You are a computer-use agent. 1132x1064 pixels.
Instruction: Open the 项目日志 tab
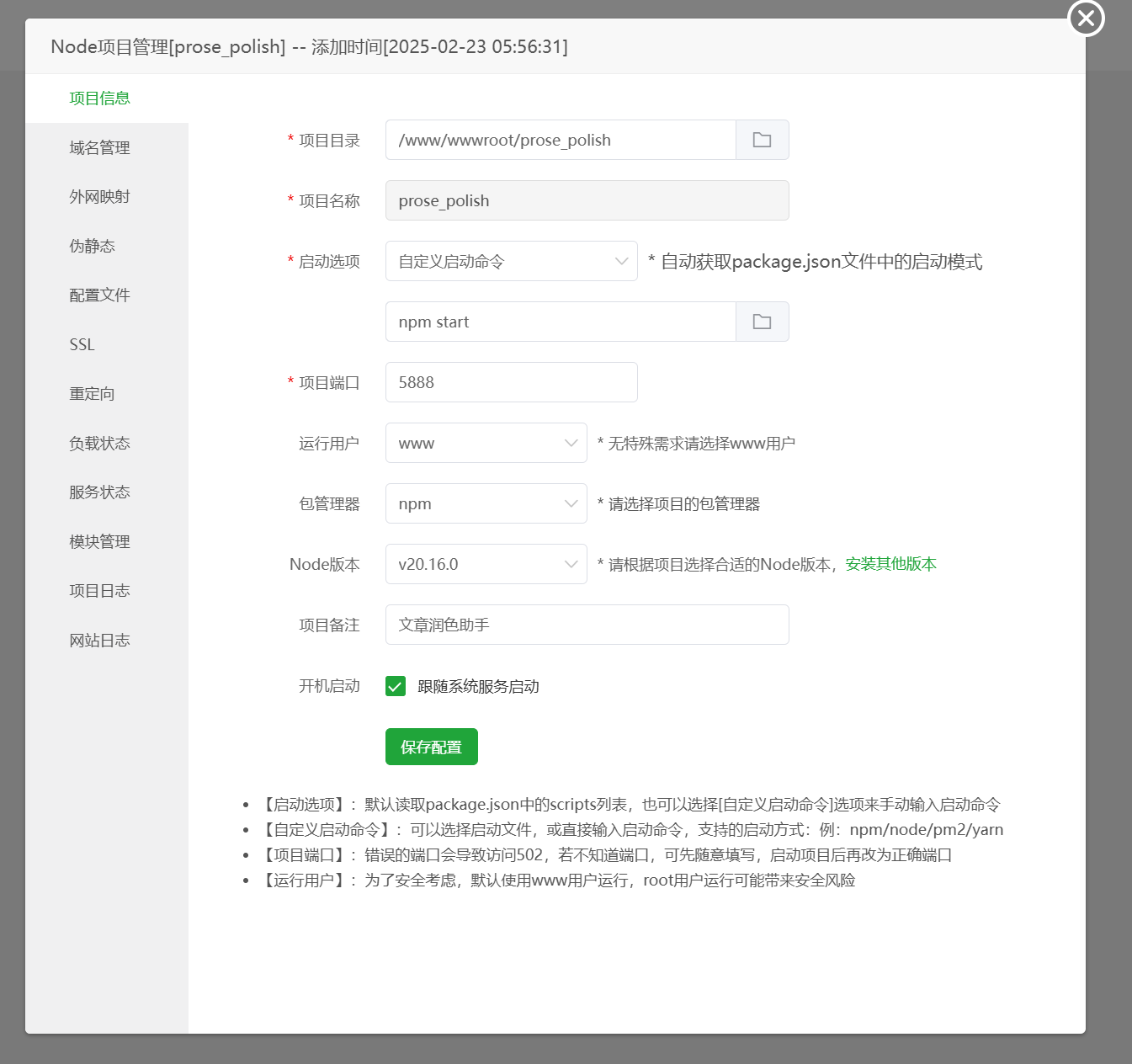99,590
